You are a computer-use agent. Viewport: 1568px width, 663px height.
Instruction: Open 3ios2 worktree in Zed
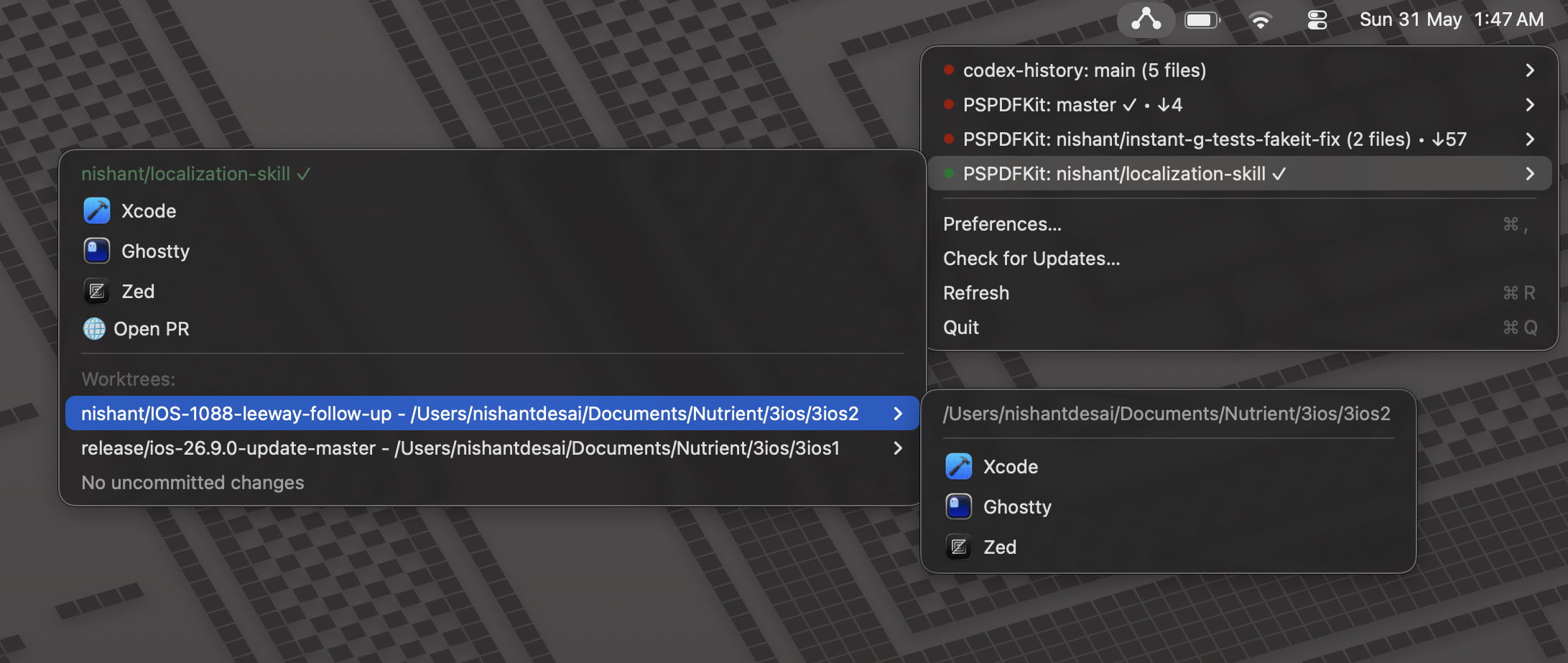pos(1169,547)
